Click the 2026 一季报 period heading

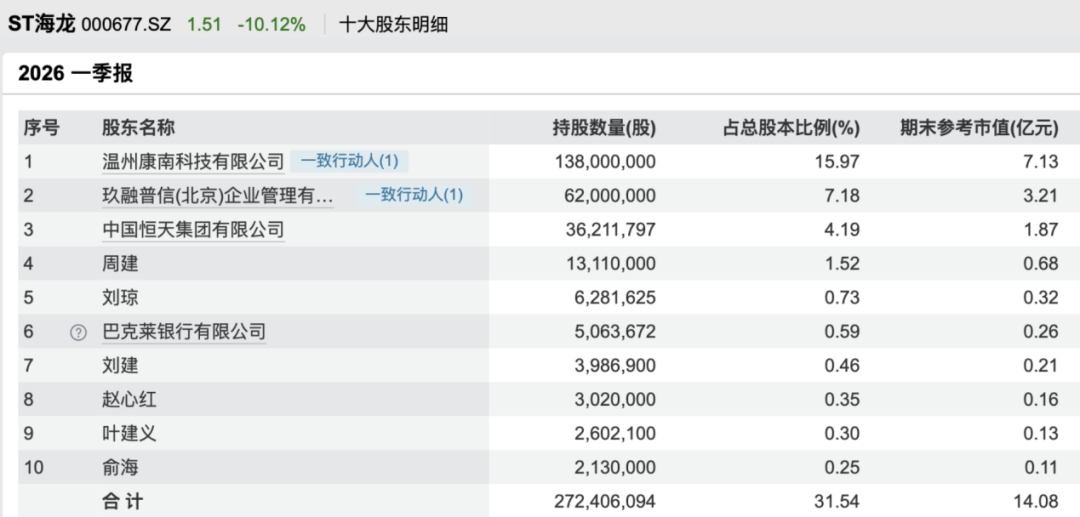pos(76,73)
